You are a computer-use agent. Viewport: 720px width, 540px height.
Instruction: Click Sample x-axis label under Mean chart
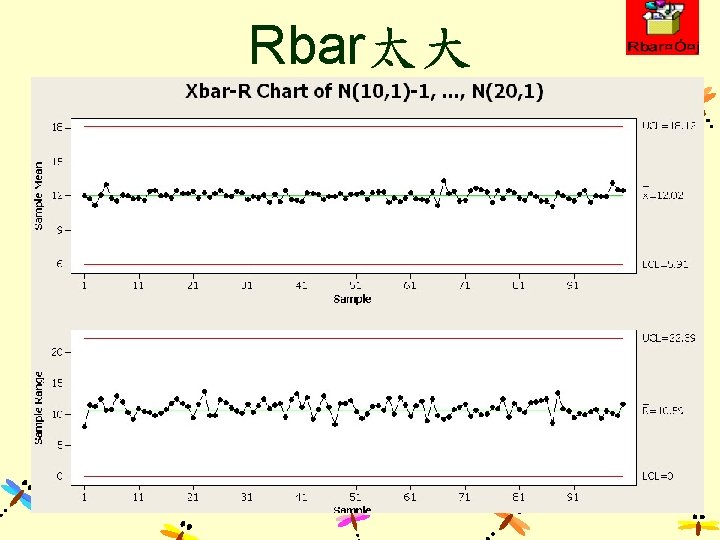coord(352,299)
